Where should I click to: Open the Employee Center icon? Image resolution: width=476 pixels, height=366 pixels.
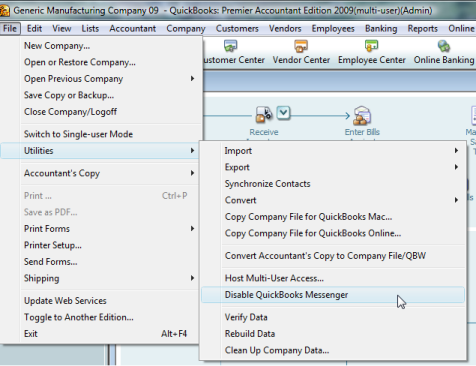pos(371,46)
